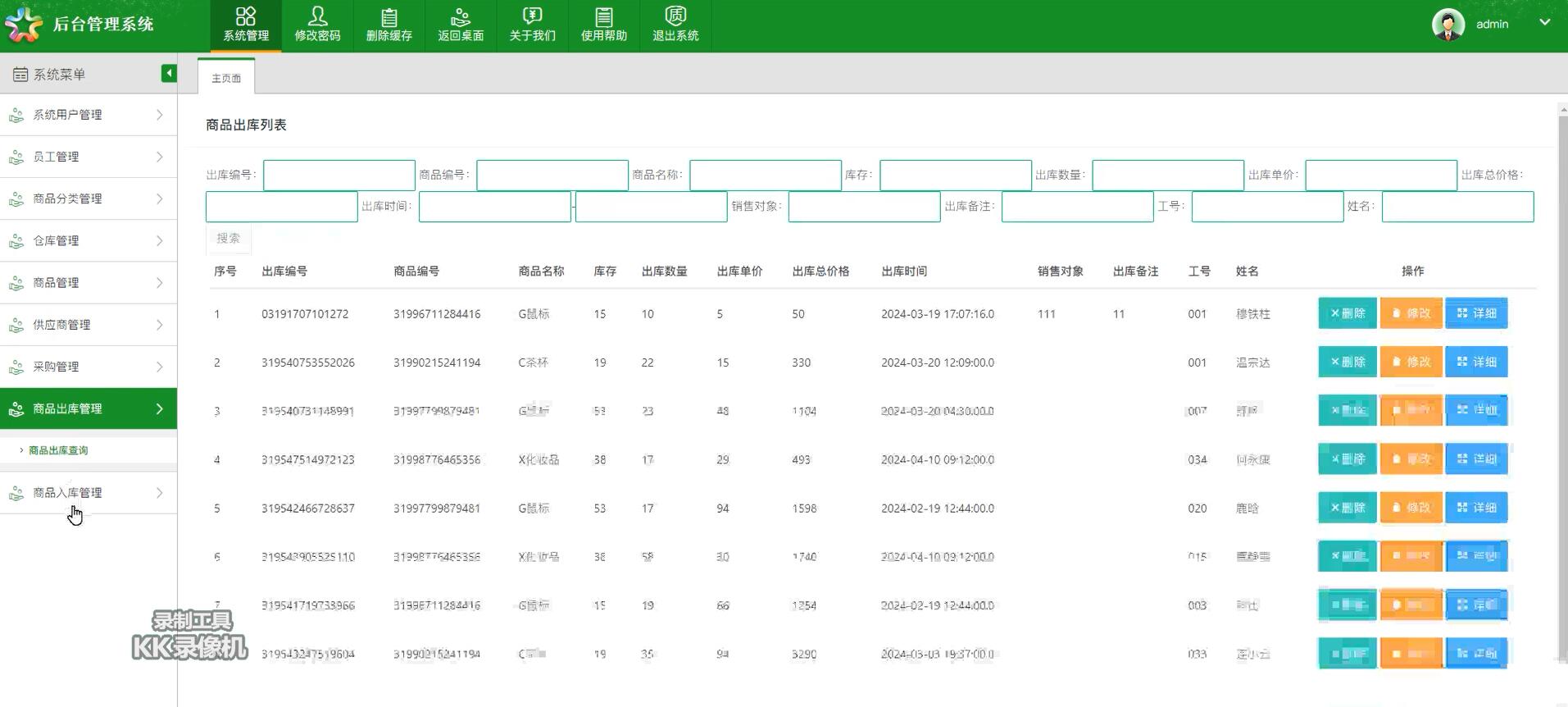This screenshot has height=707, width=1568.
Task: Open 系统管理 in top toolbar
Action: tap(246, 25)
